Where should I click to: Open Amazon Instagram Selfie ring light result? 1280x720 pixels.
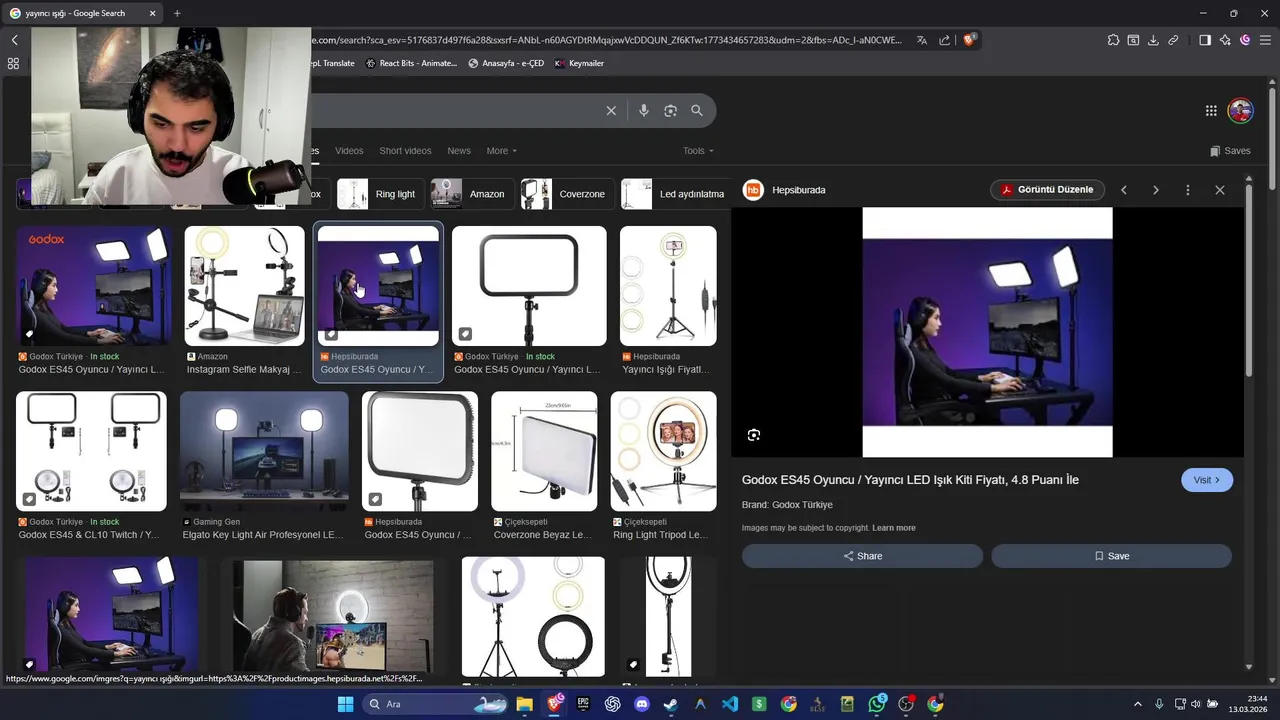(x=244, y=286)
